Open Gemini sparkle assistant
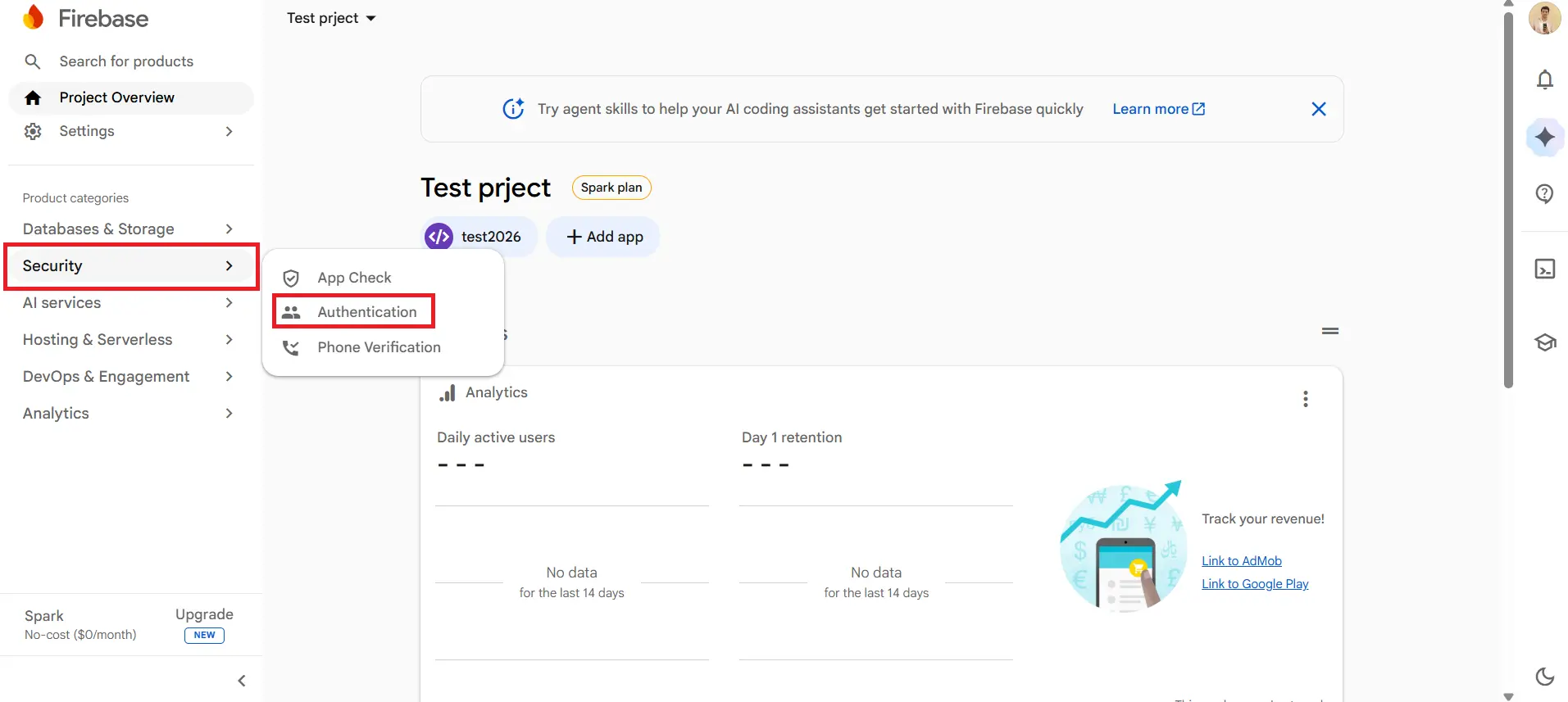Screen dimensions: 1568x702 tap(1545, 137)
